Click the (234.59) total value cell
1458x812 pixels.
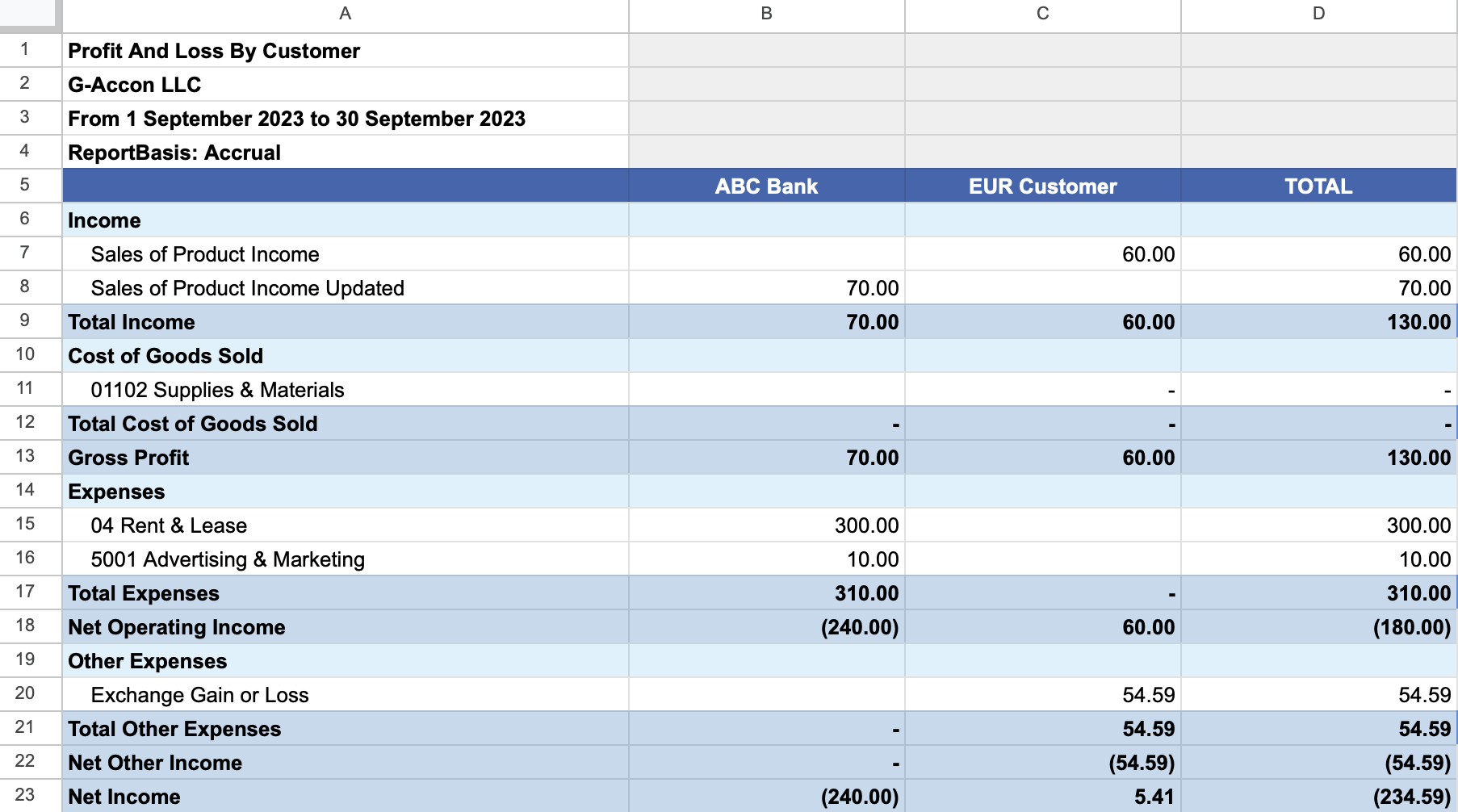click(x=1405, y=796)
